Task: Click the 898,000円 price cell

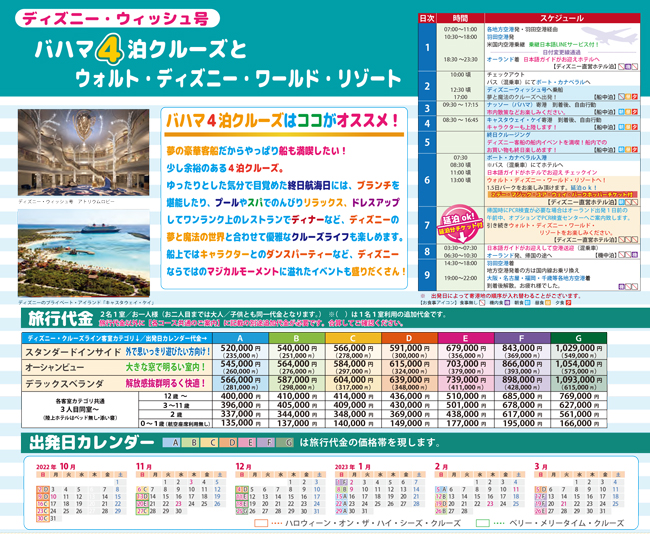Action: [x=522, y=383]
